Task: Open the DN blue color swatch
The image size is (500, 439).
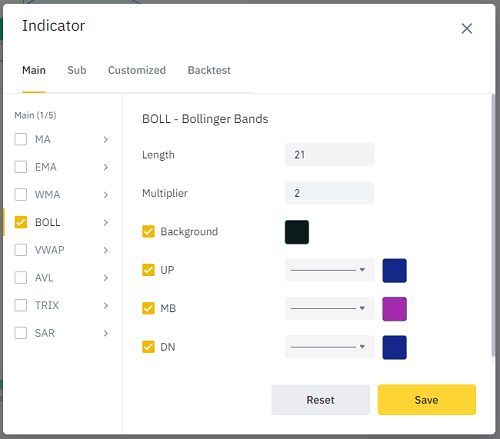Action: pyautogui.click(x=394, y=347)
